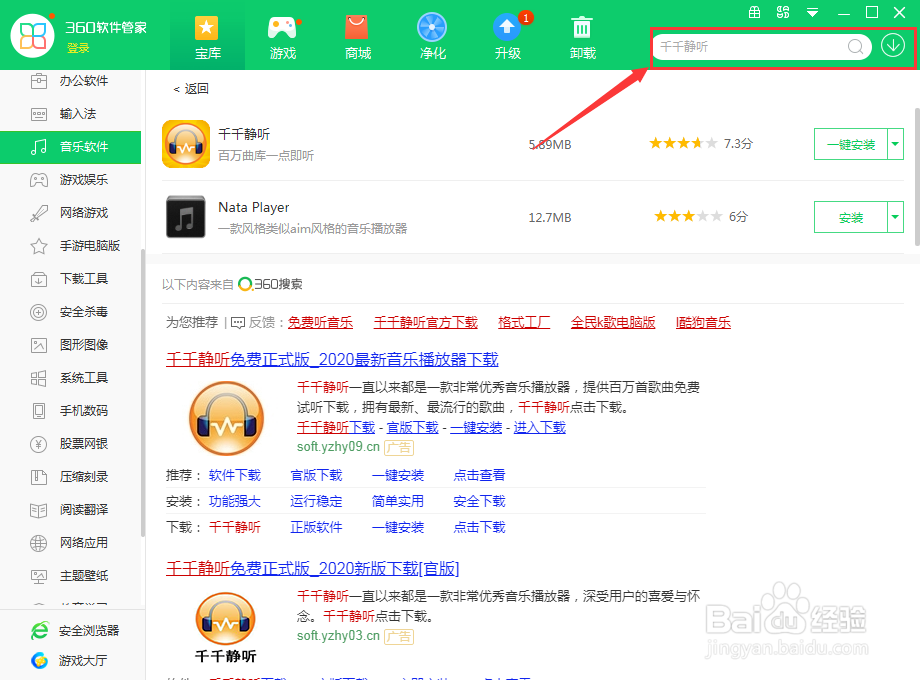Click 正版软件 in the 下载 row

(x=316, y=527)
